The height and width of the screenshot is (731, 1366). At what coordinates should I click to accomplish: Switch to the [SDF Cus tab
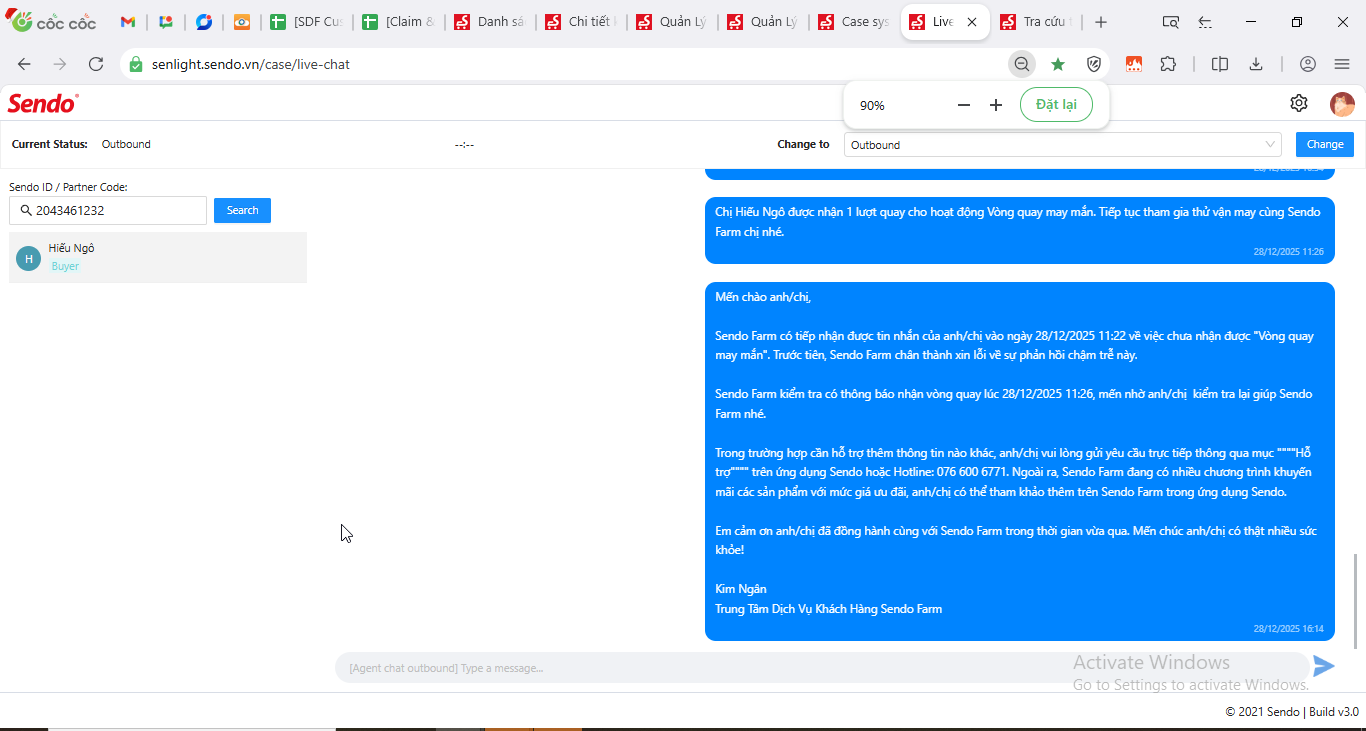tap(307, 22)
